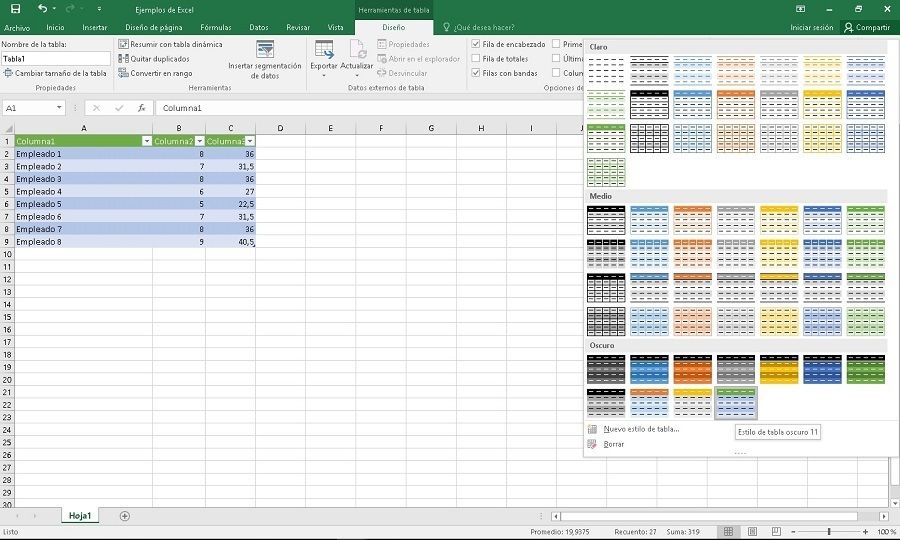
Task: Switch to Vista tab
Action: [335, 28]
